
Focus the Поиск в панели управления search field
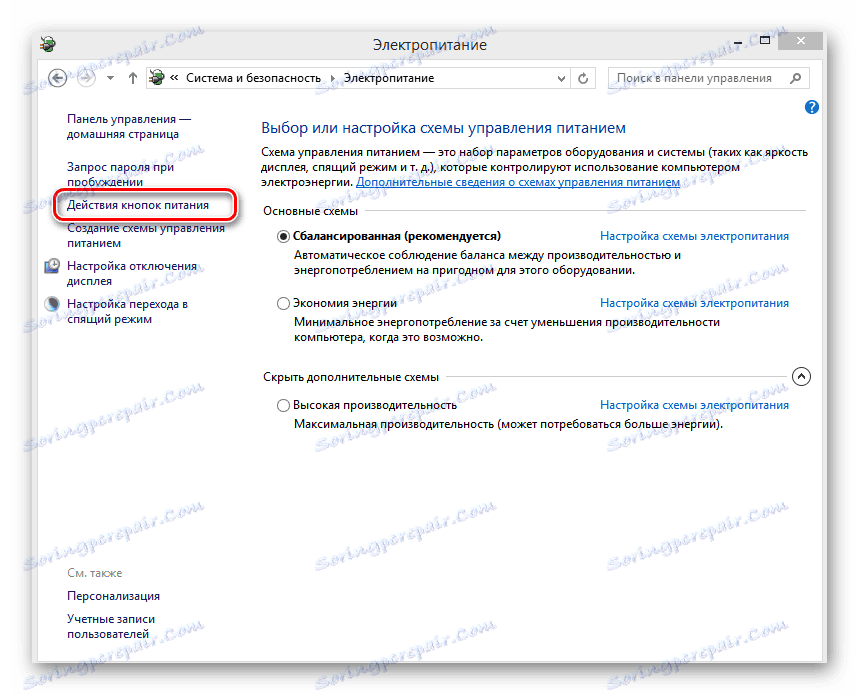[708, 78]
